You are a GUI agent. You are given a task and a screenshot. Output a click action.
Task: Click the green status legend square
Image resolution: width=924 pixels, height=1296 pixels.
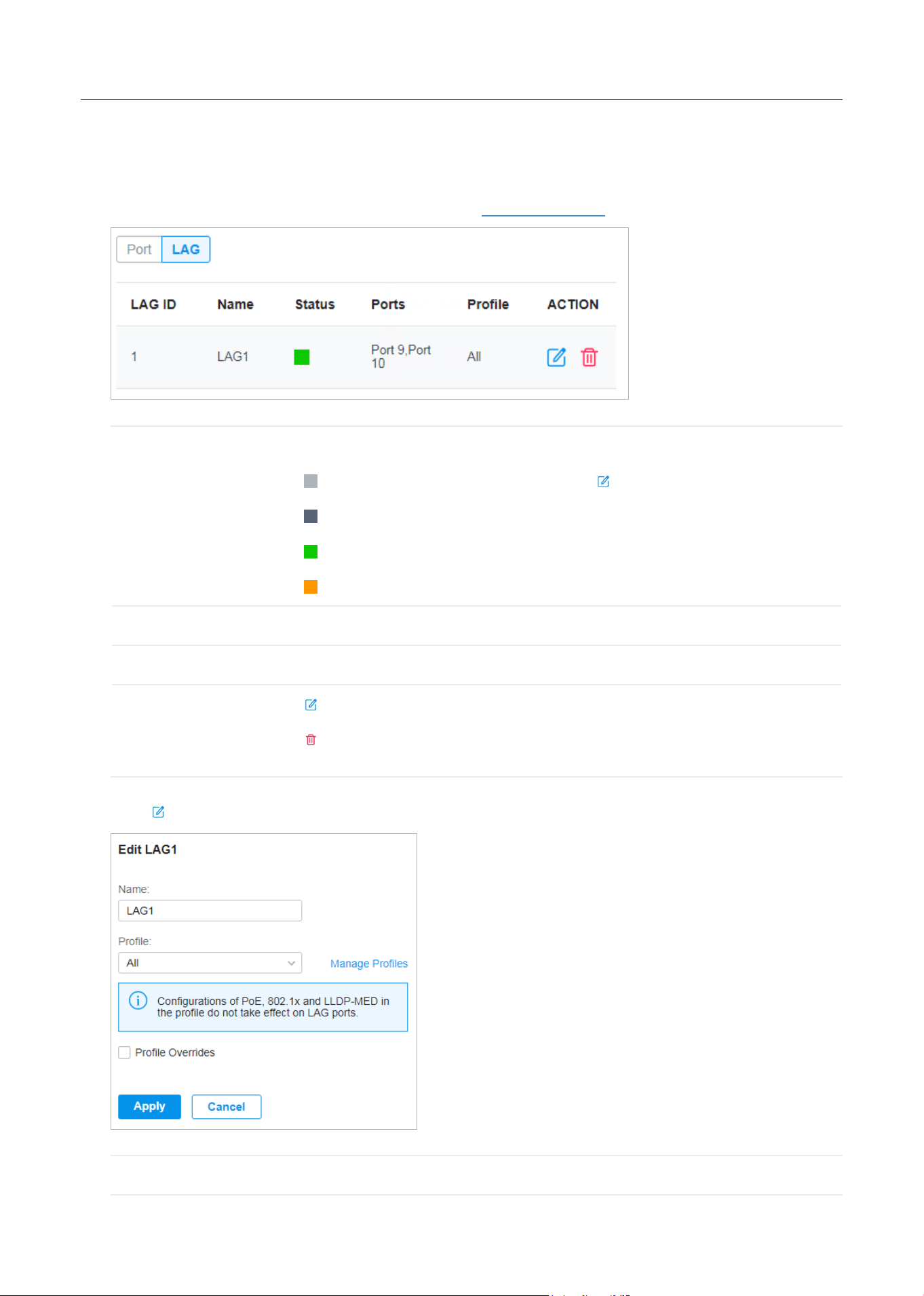click(311, 552)
